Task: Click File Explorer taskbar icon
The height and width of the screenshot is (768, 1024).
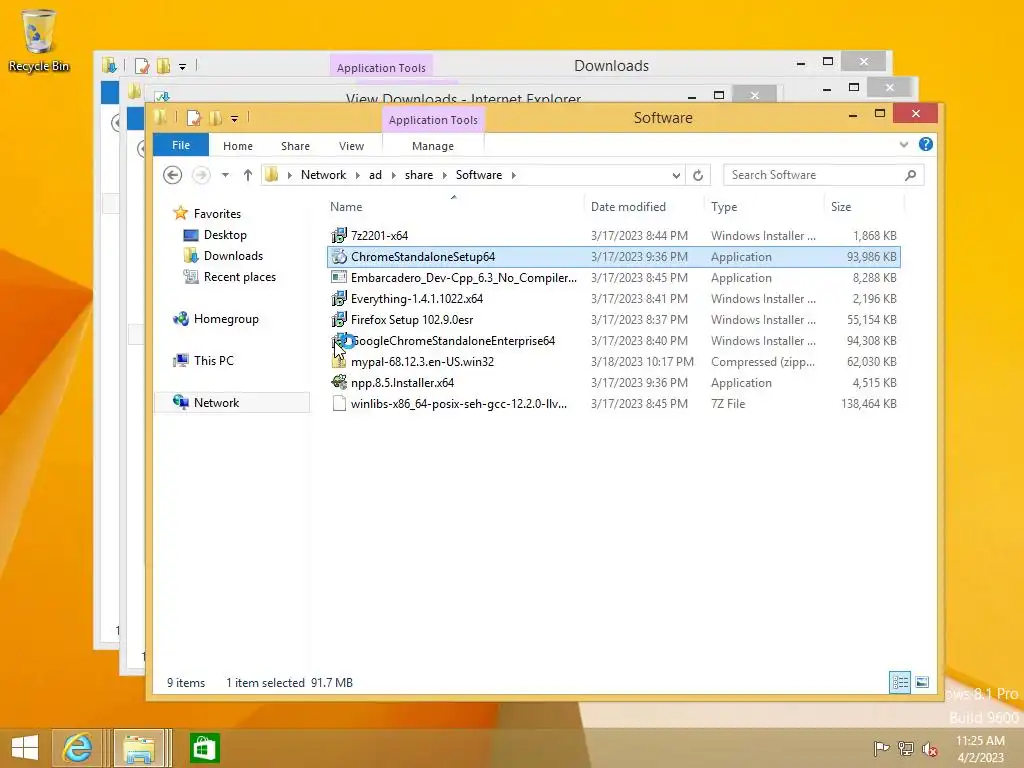Action: (139, 748)
